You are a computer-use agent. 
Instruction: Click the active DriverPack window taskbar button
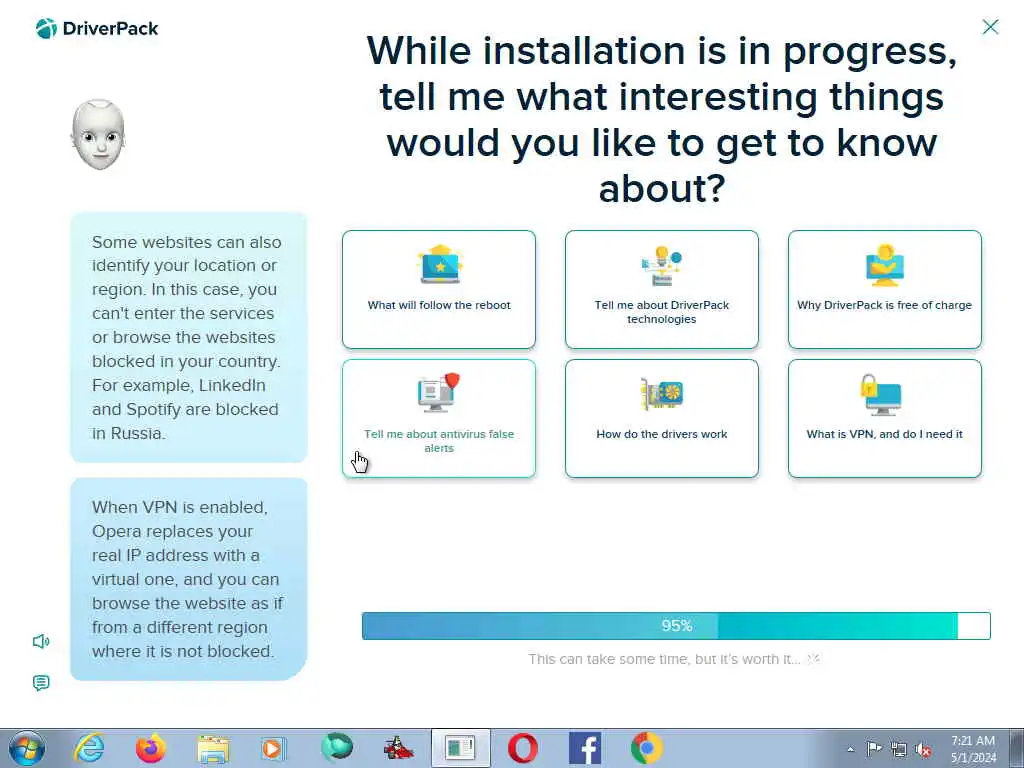pos(460,748)
